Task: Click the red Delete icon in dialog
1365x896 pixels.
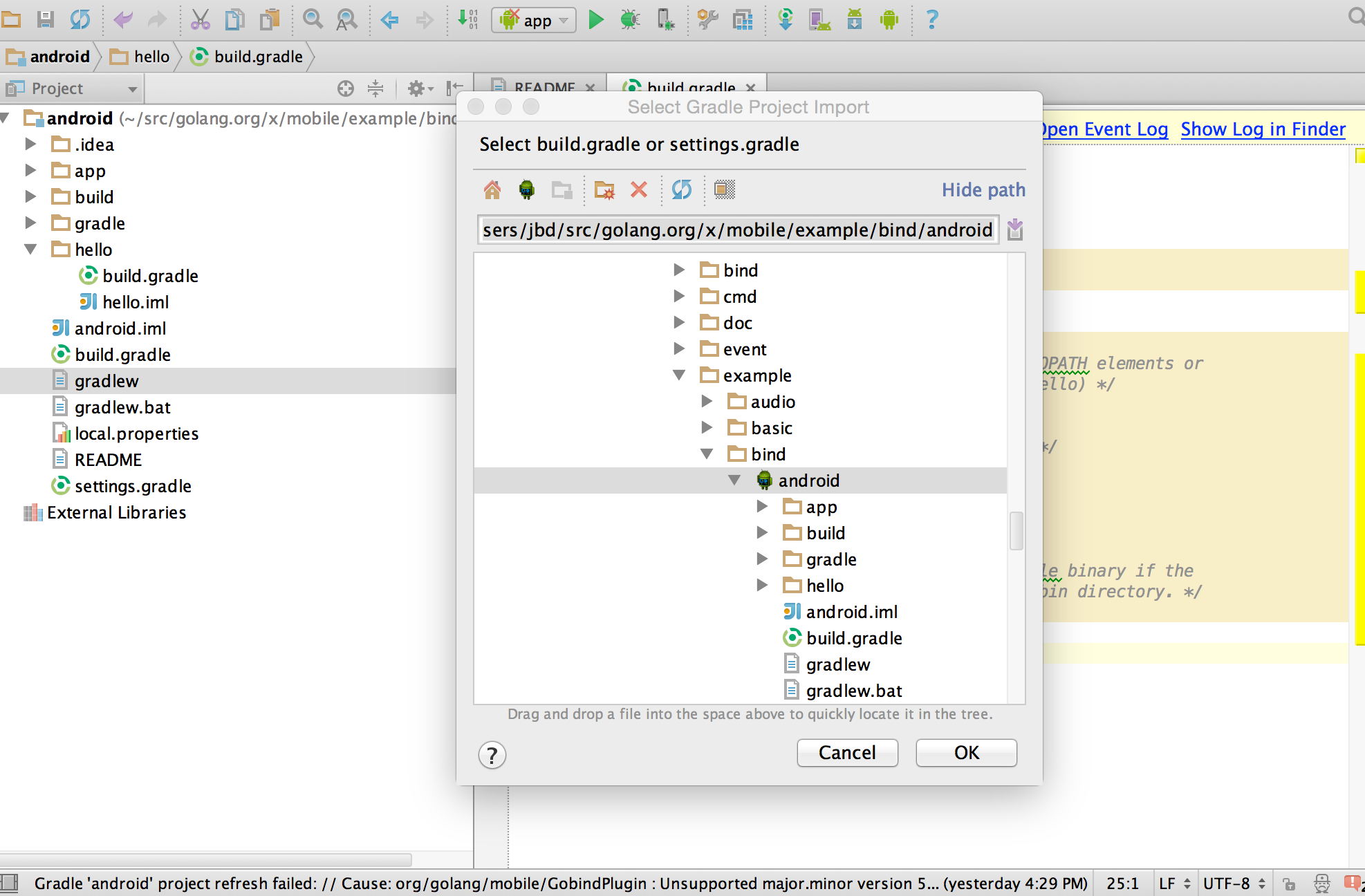Action: 639,189
